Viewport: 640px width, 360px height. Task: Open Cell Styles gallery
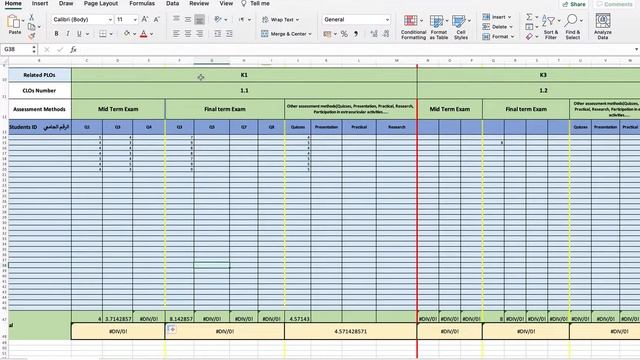tap(461, 27)
